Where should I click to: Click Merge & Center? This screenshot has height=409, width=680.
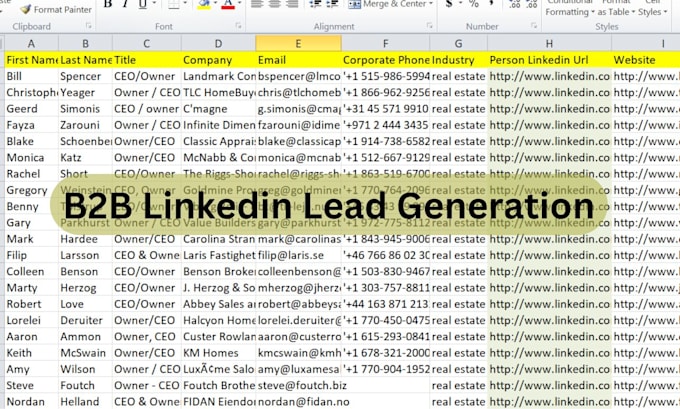click(x=387, y=4)
